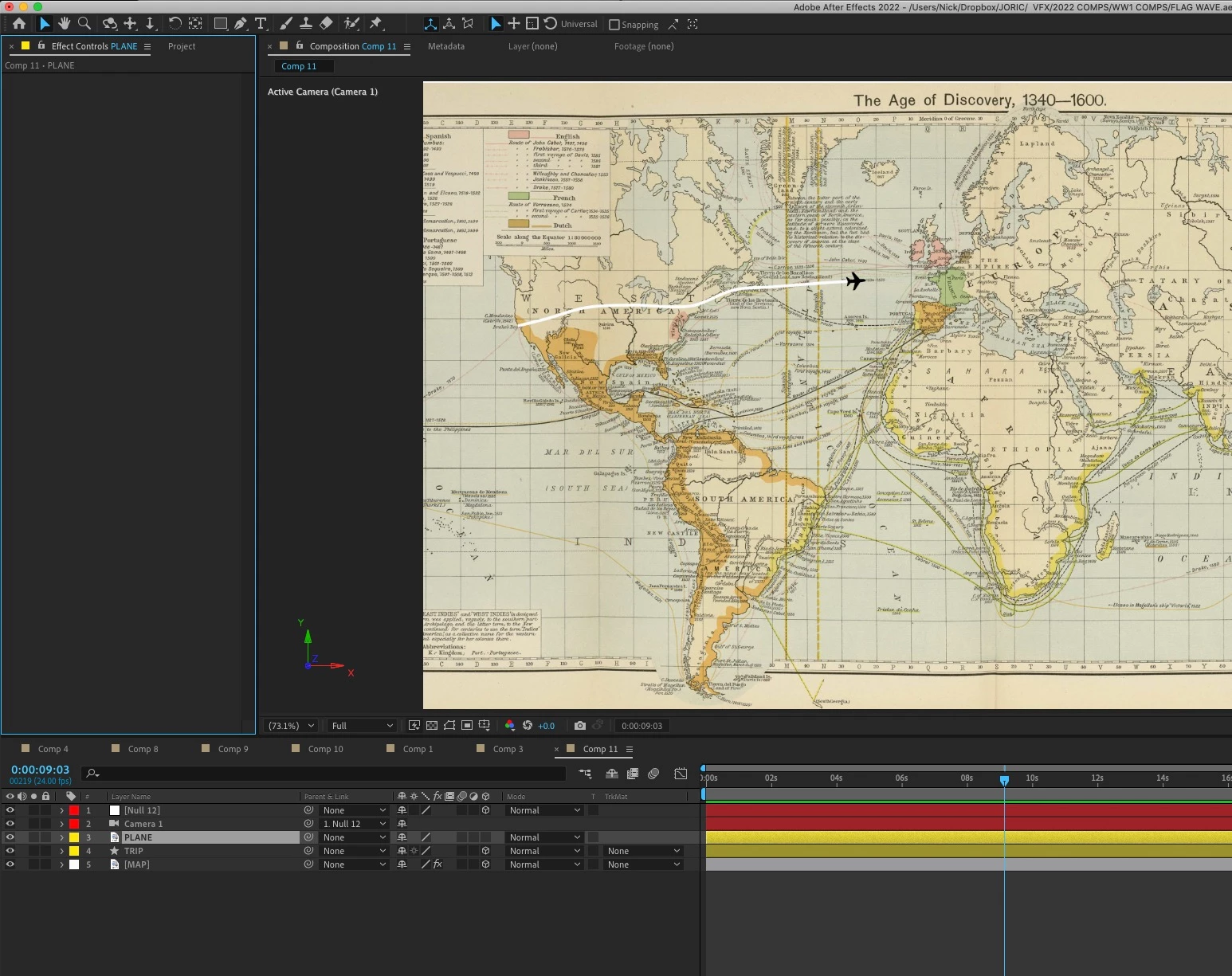Reset exposure in the viewer

528,726
